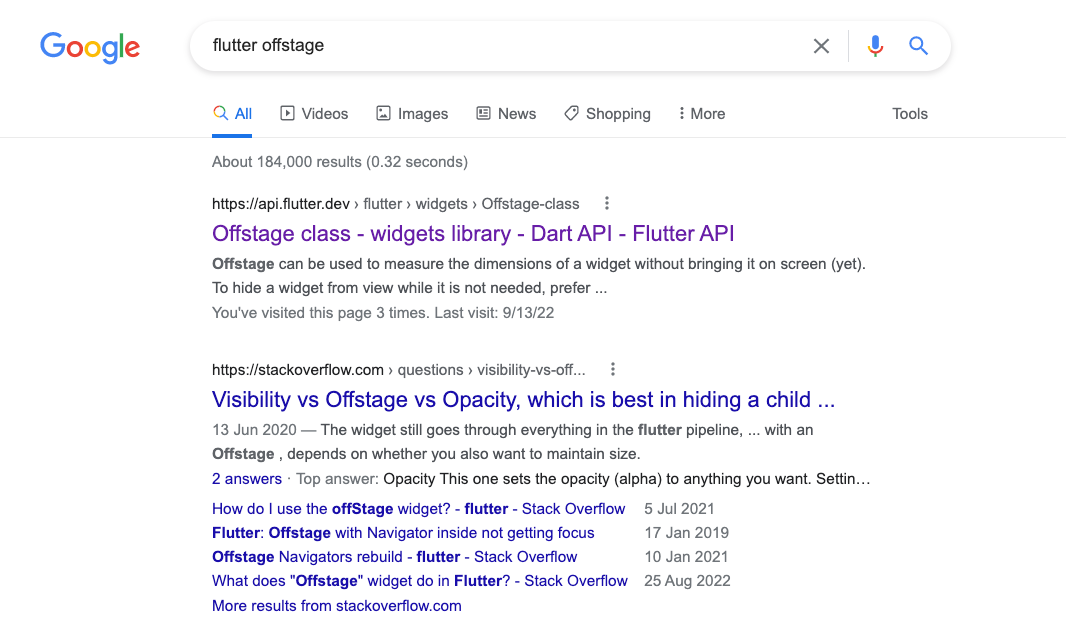Open Offstage class - widgets library link
The width and height of the screenshot is (1066, 625).
click(x=473, y=233)
